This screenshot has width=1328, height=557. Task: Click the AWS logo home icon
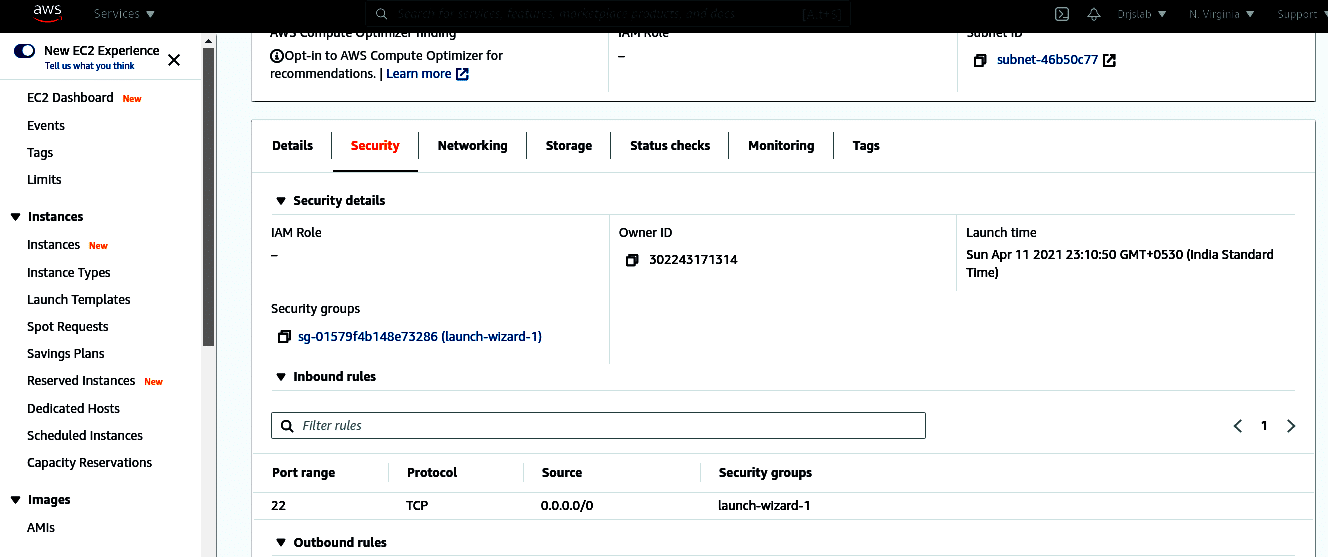pos(48,13)
